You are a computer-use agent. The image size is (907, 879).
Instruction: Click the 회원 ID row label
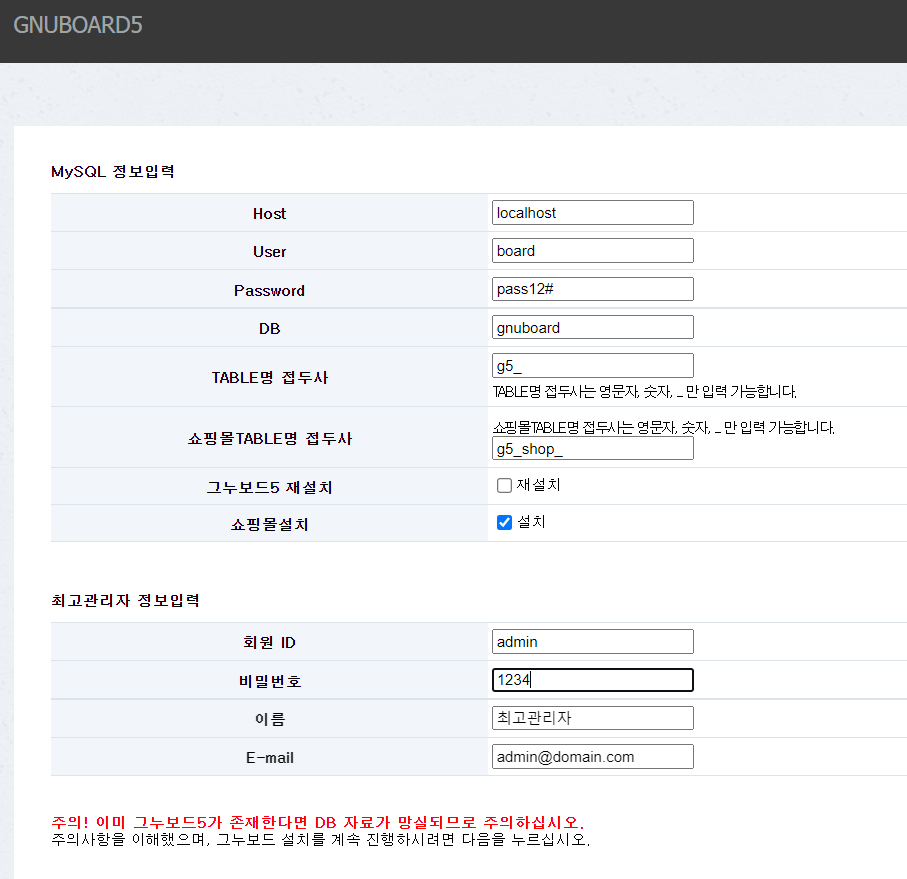[x=270, y=642]
